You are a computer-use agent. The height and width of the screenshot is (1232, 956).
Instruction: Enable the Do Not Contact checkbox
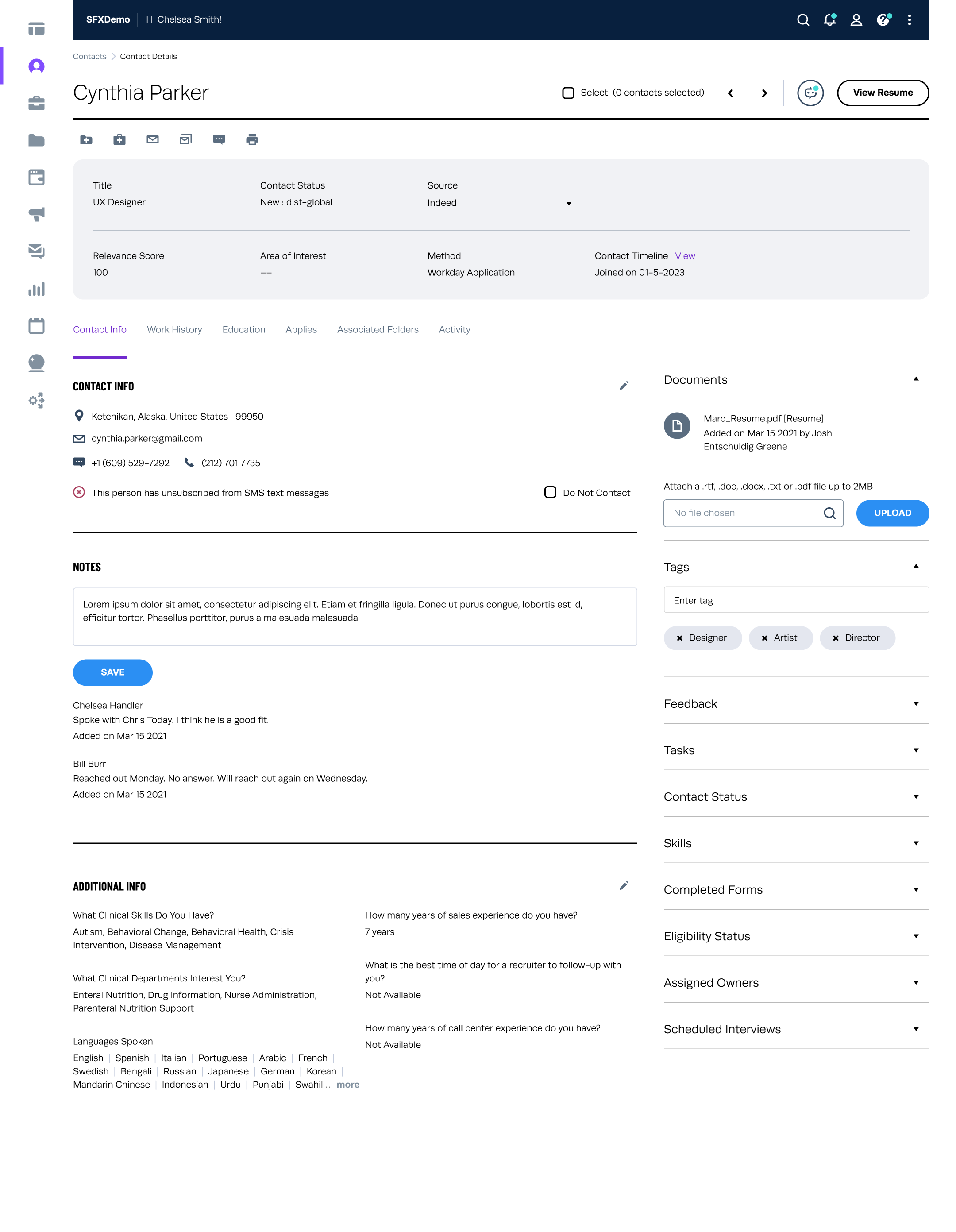coord(550,492)
